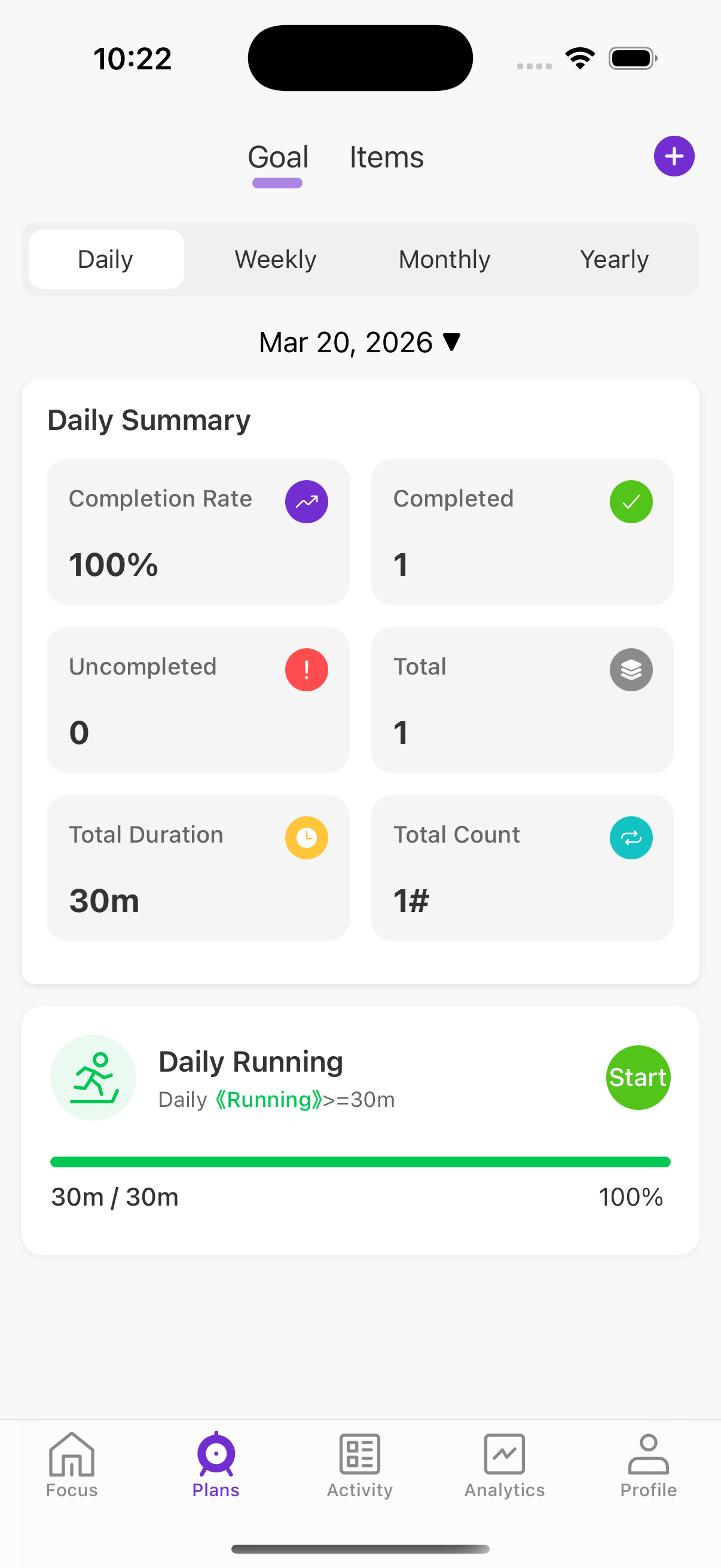Tap the green running figure icon

[93, 1078]
